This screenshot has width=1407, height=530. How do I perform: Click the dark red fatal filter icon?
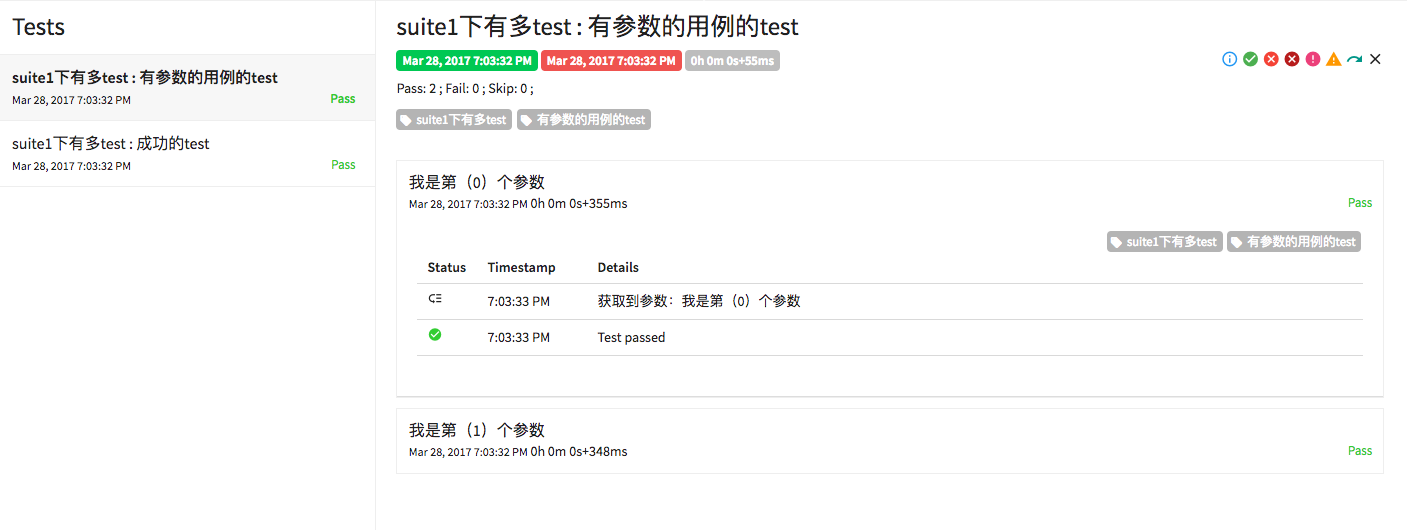point(1292,60)
